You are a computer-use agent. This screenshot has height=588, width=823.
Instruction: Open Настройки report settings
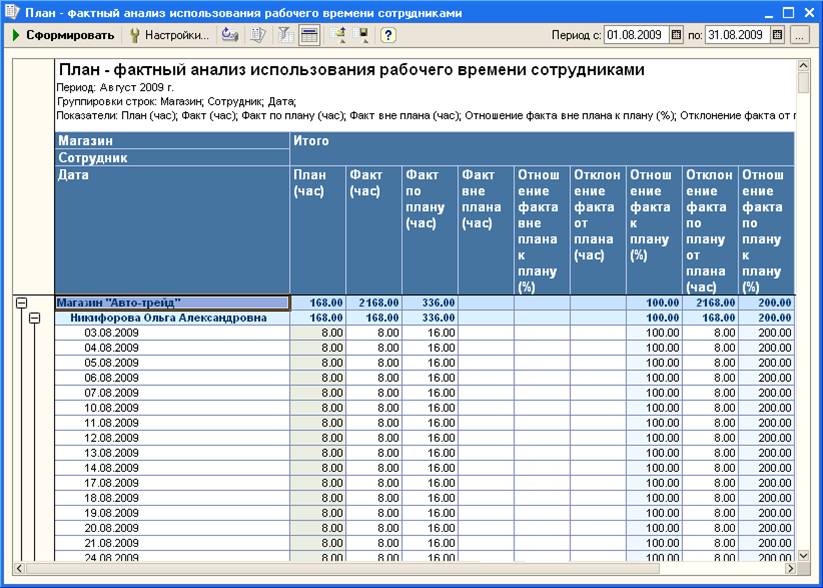point(169,35)
